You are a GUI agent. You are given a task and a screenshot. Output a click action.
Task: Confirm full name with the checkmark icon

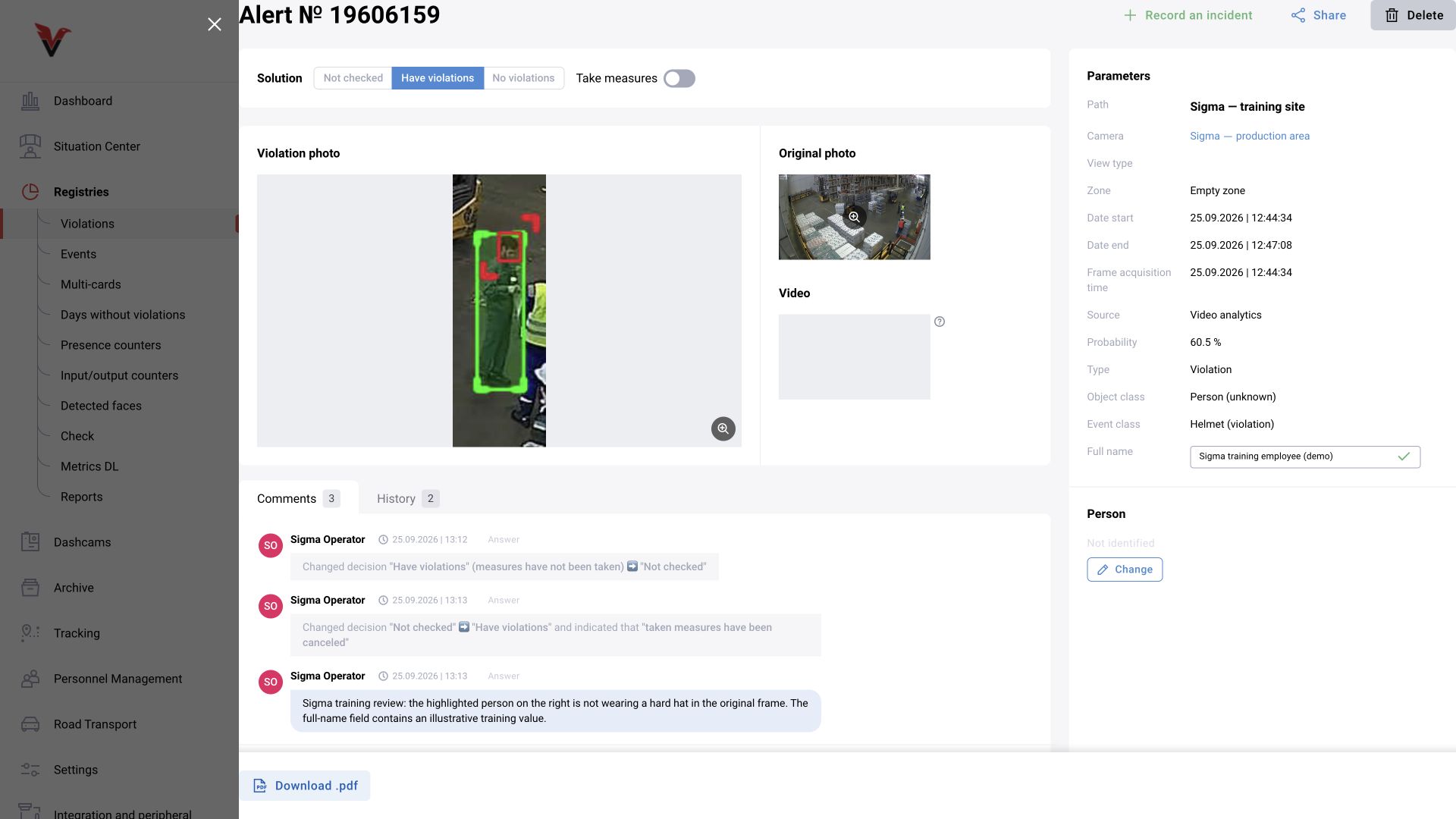[1404, 457]
